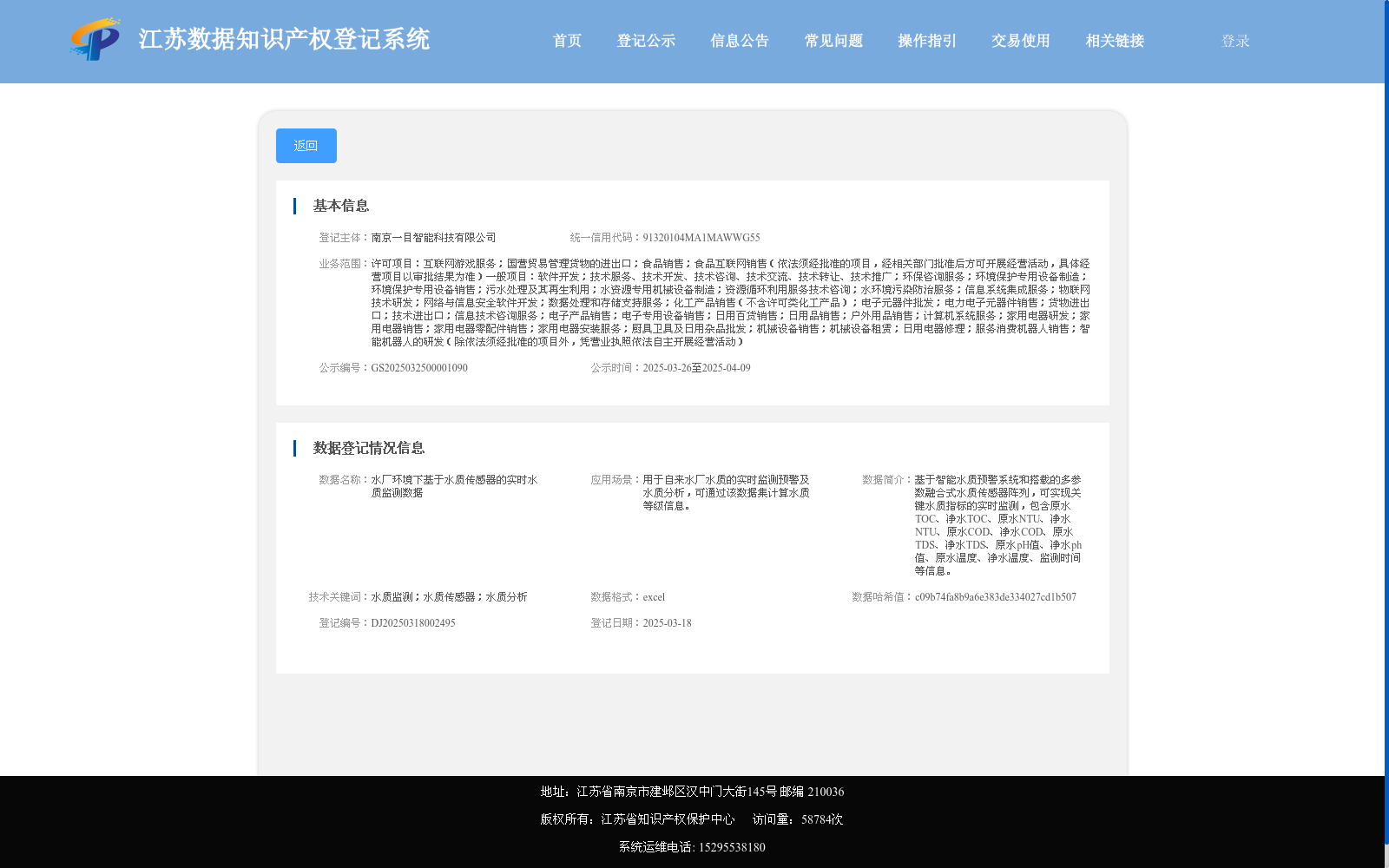Click the system logo icon in header
Viewport: 1389px width, 868px height.
point(95,40)
